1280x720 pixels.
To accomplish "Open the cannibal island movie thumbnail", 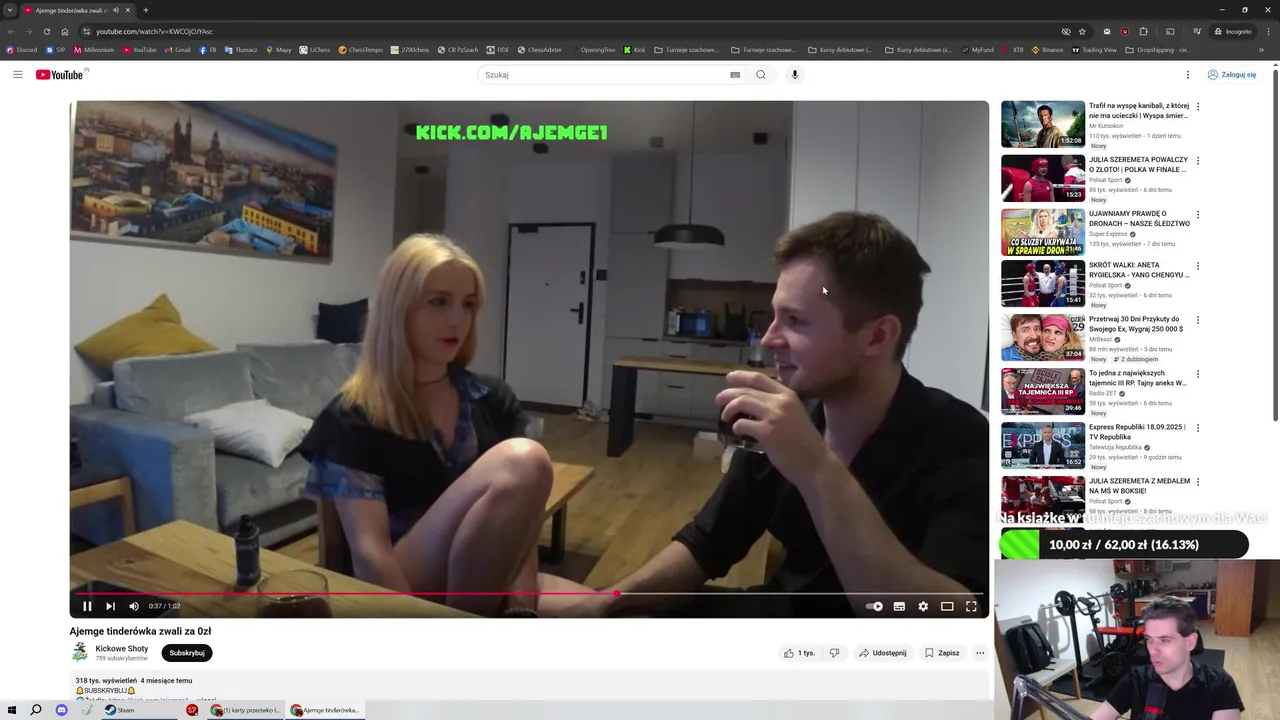I will (x=1043, y=124).
